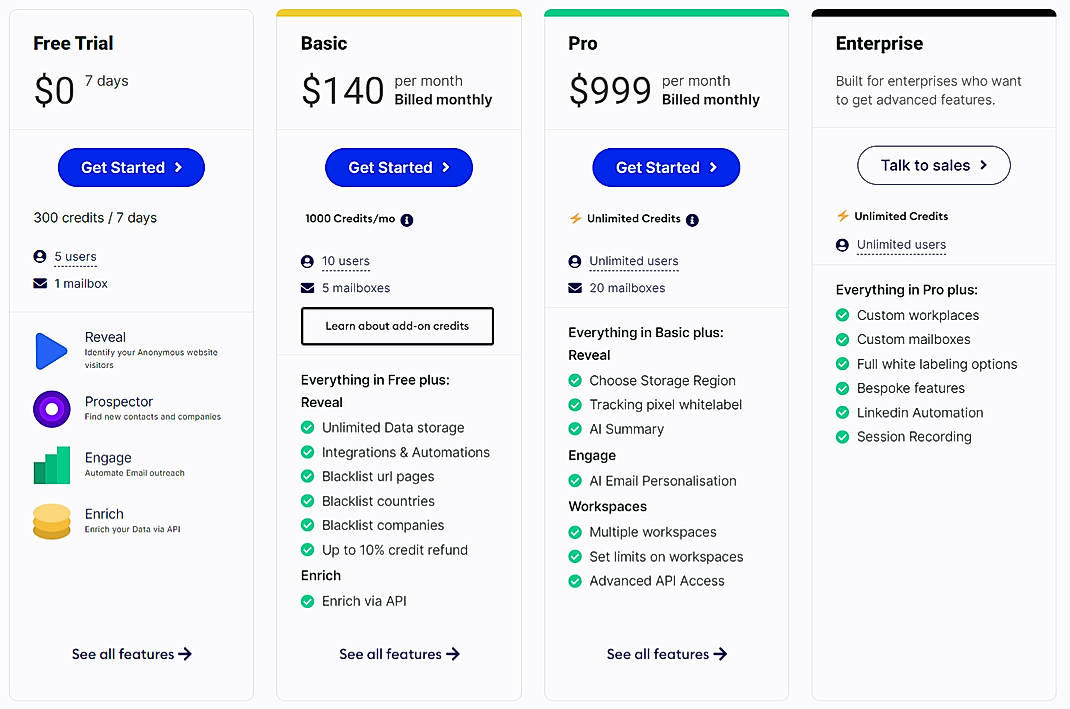Click the yellow header bar on the Basic card

coord(399,12)
